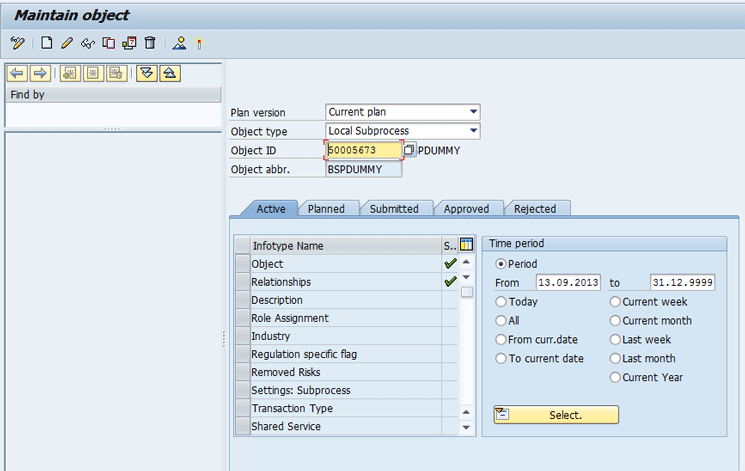Click the expand-down triangle icon in search panel
745x471 pixels.
[x=147, y=73]
